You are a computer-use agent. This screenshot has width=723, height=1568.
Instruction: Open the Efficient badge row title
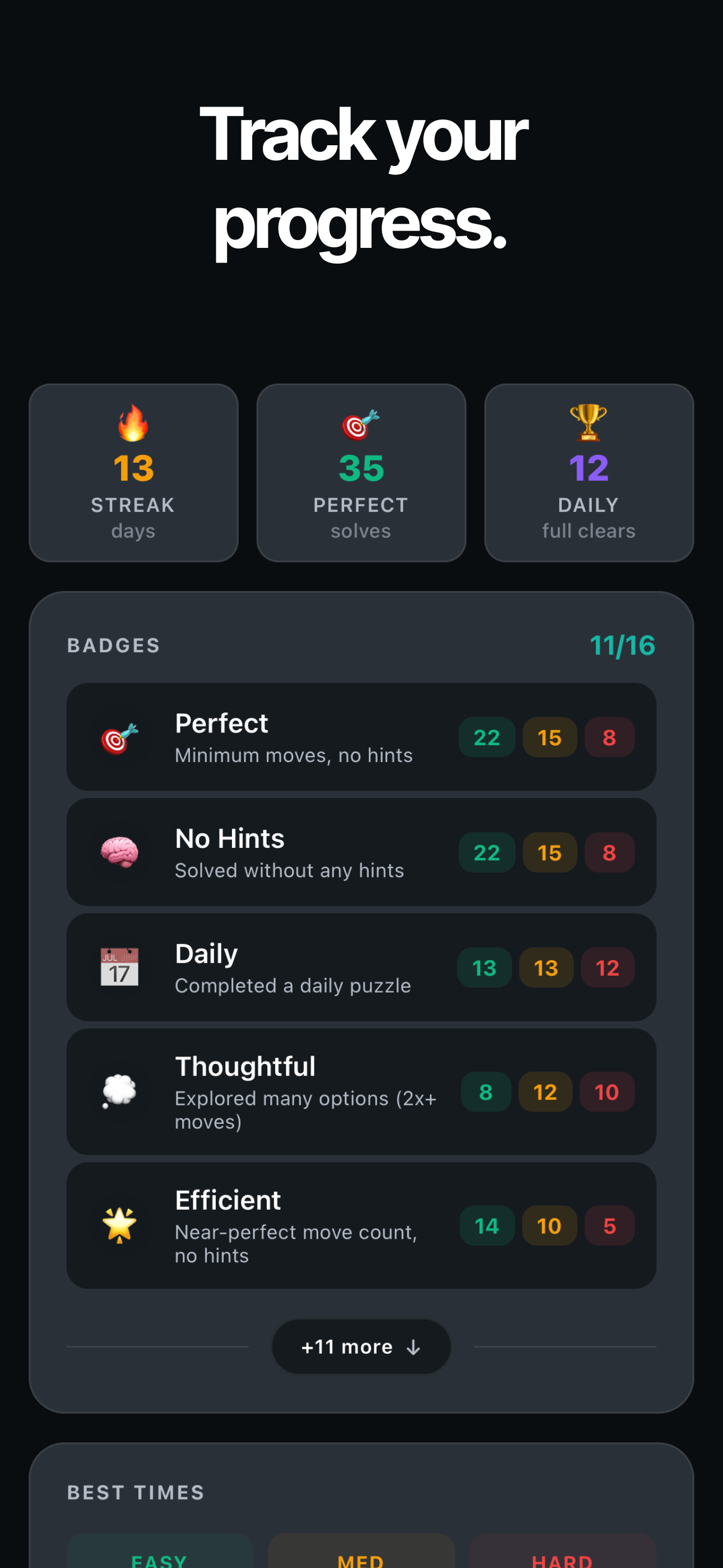pyautogui.click(x=228, y=1200)
